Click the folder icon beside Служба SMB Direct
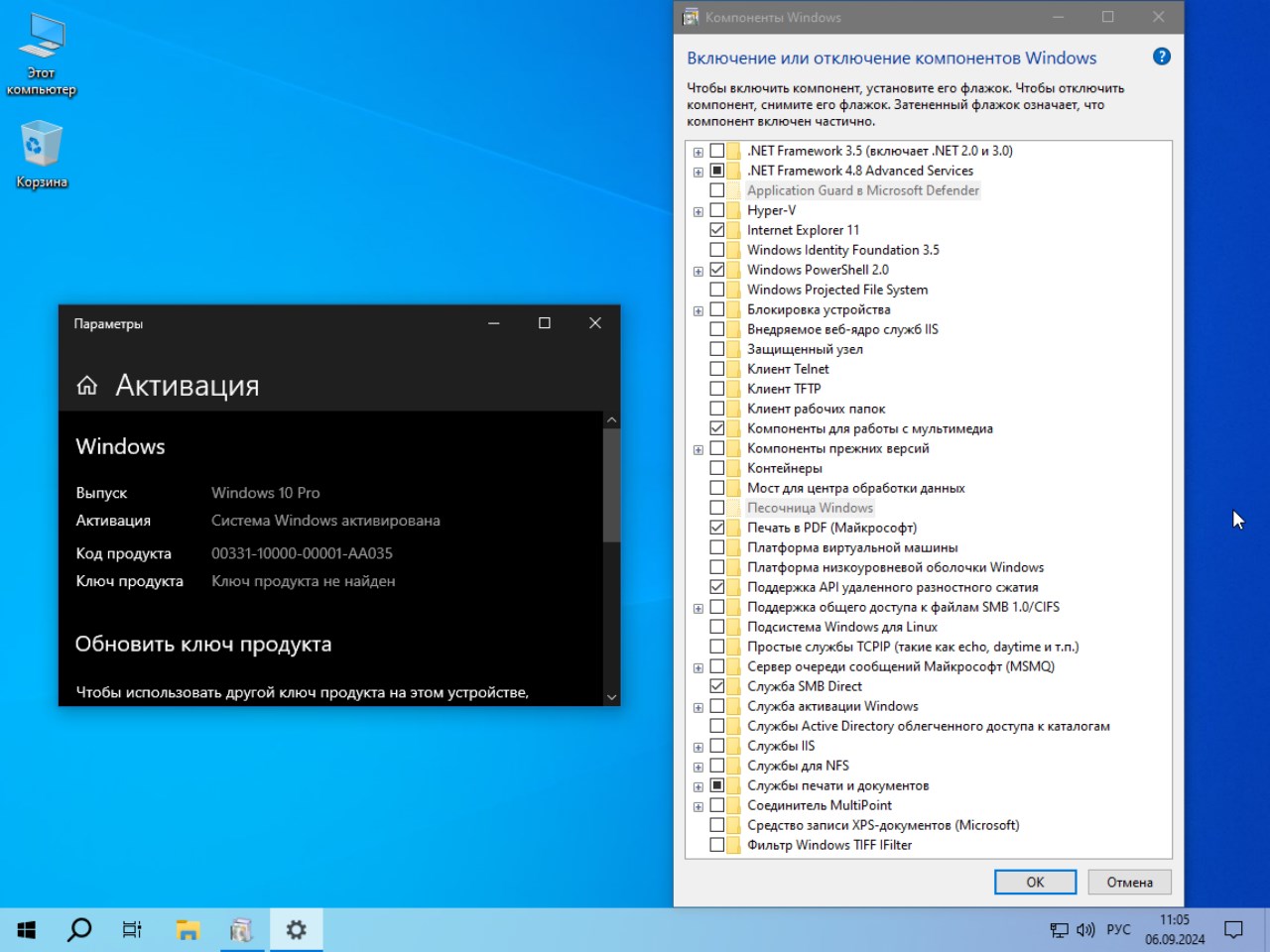Image resolution: width=1270 pixels, height=952 pixels. tap(733, 686)
